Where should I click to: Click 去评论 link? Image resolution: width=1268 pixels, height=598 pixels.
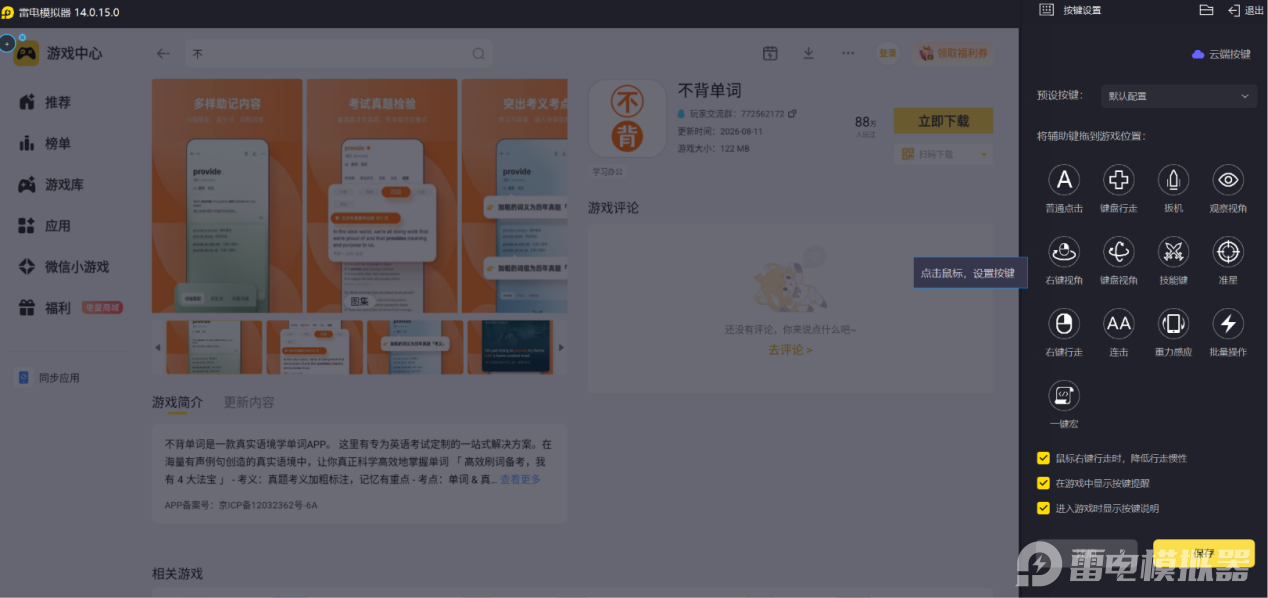click(790, 350)
